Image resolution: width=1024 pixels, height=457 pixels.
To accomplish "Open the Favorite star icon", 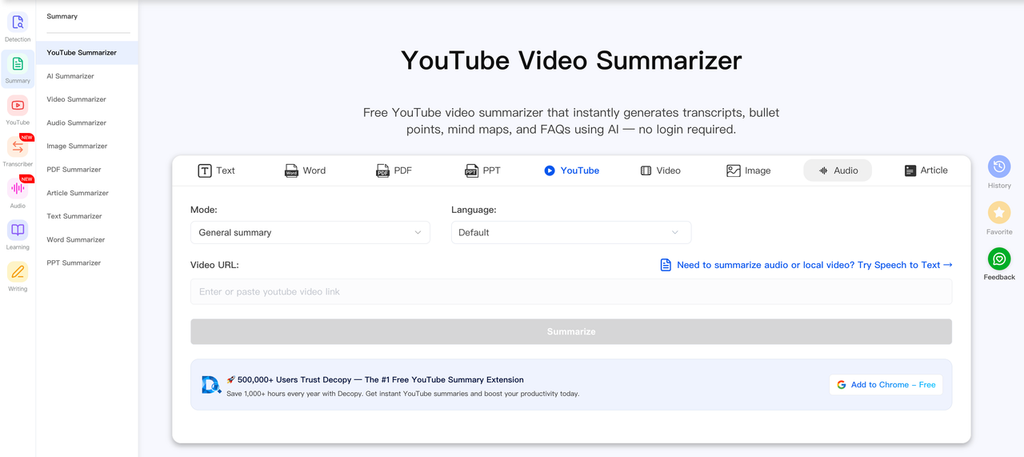I will (x=999, y=213).
